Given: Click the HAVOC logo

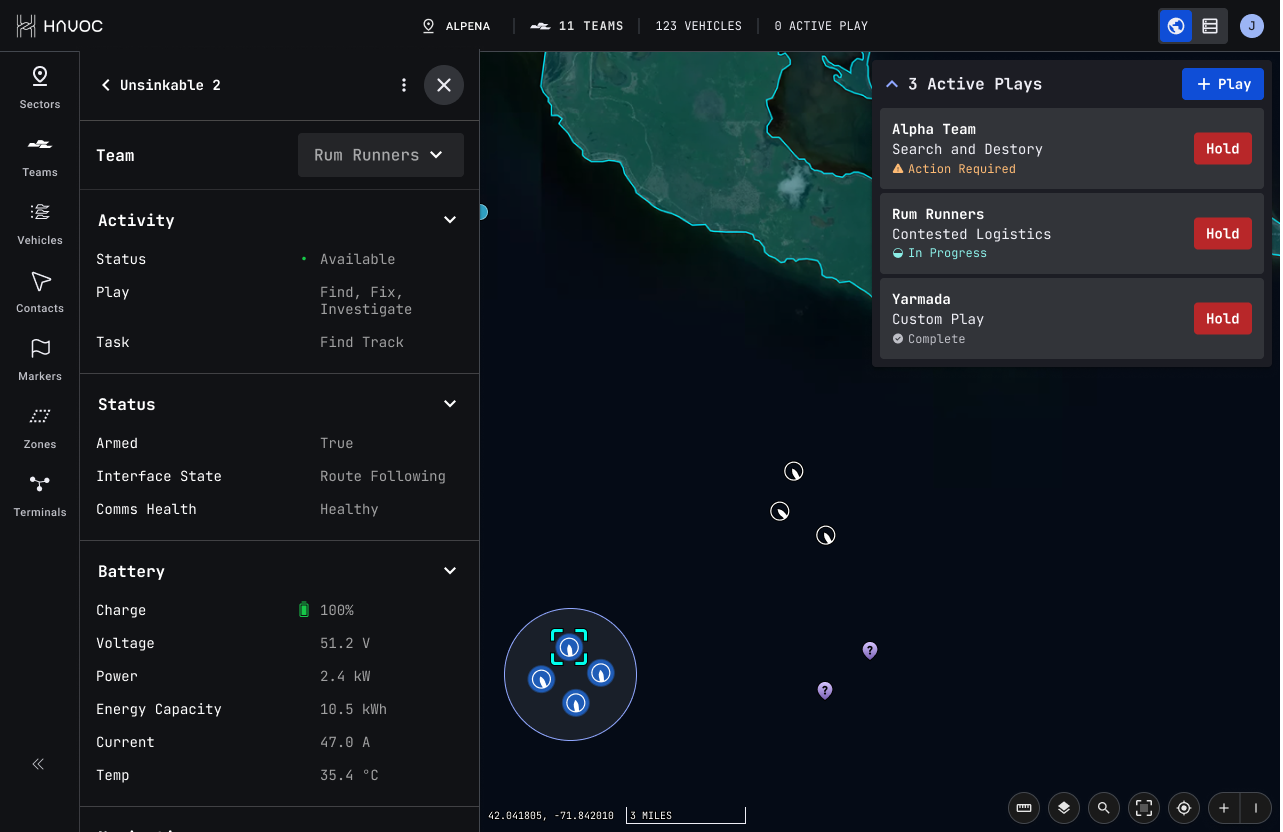Looking at the screenshot, I should 60,26.
